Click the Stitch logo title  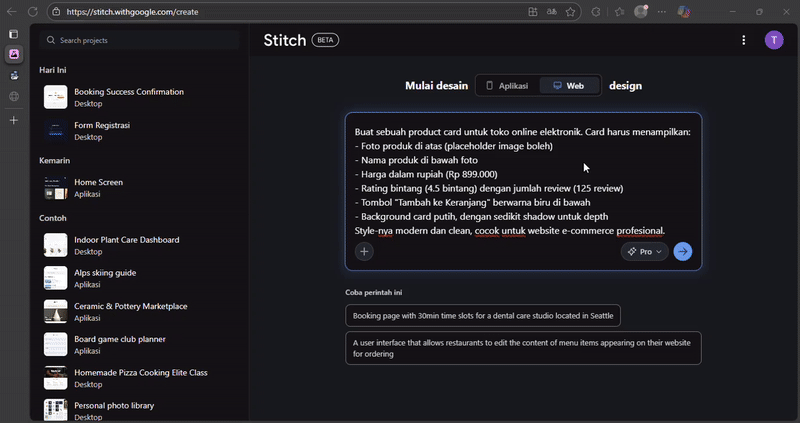coord(285,40)
